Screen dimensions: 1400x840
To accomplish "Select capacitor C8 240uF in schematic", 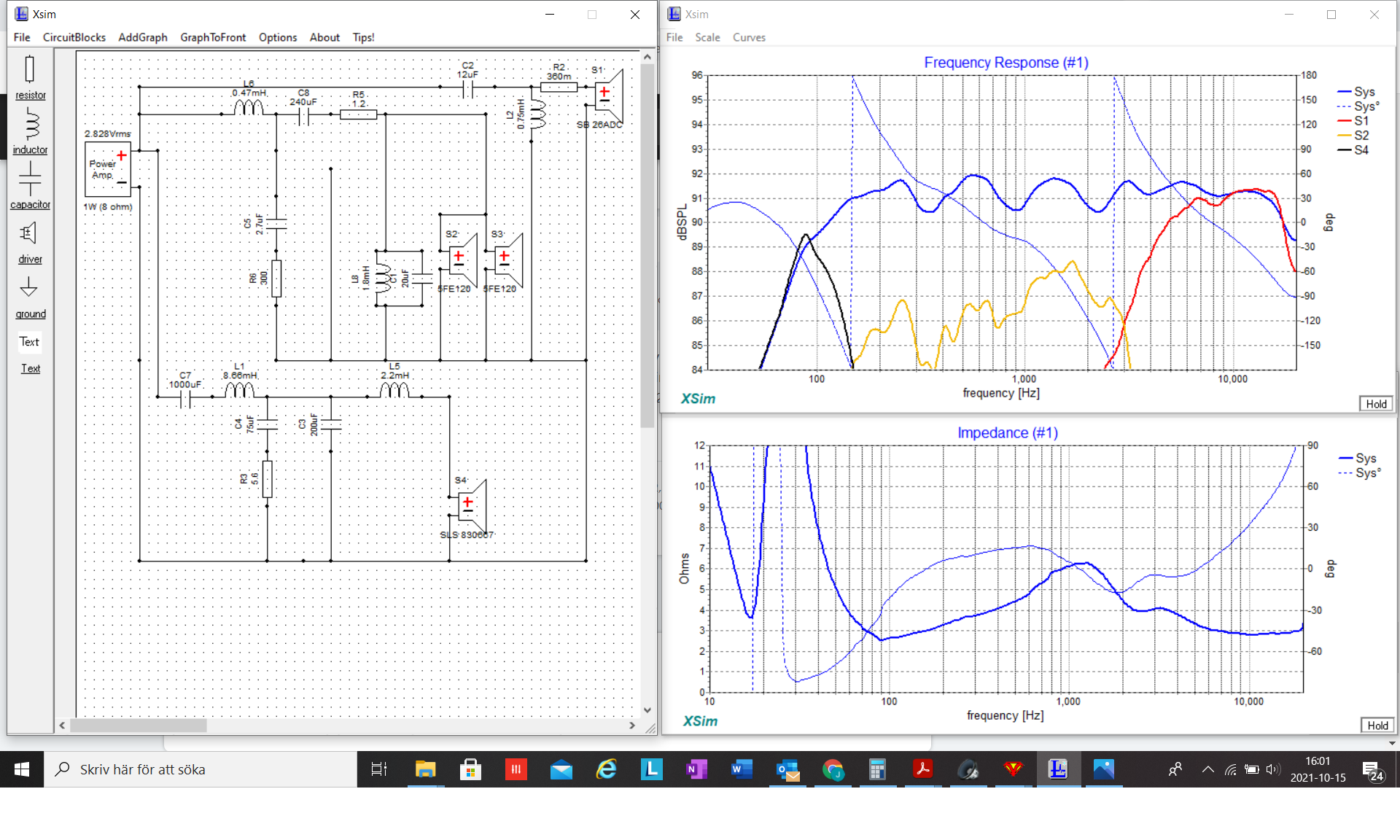I will [303, 115].
